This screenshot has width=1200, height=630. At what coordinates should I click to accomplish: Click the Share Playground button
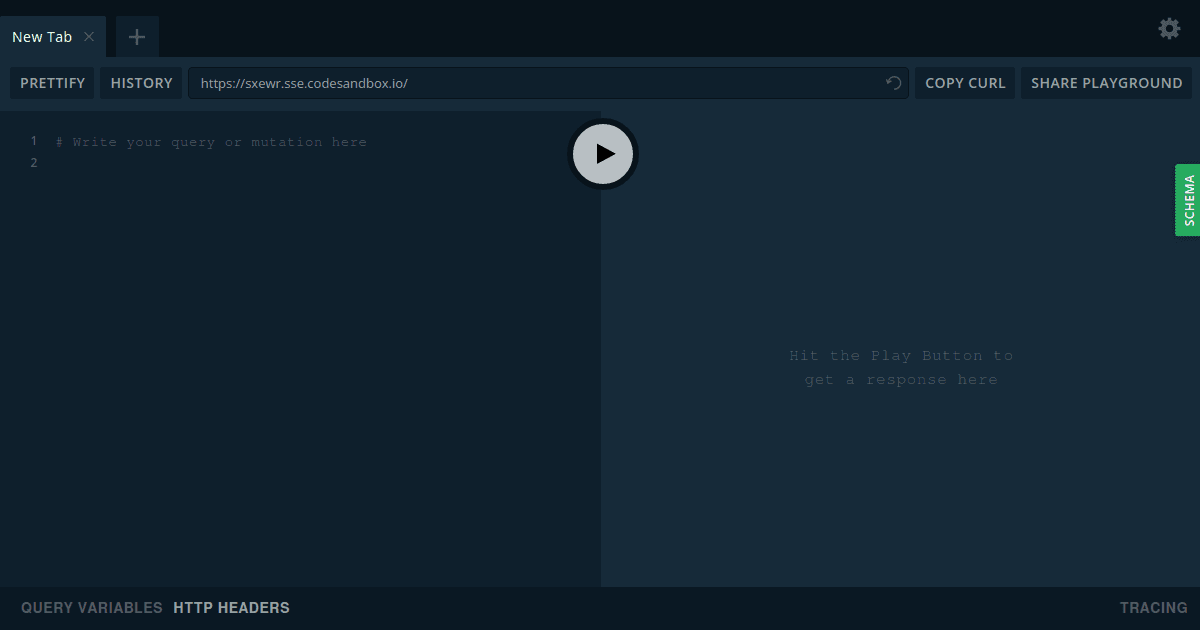coord(1106,83)
